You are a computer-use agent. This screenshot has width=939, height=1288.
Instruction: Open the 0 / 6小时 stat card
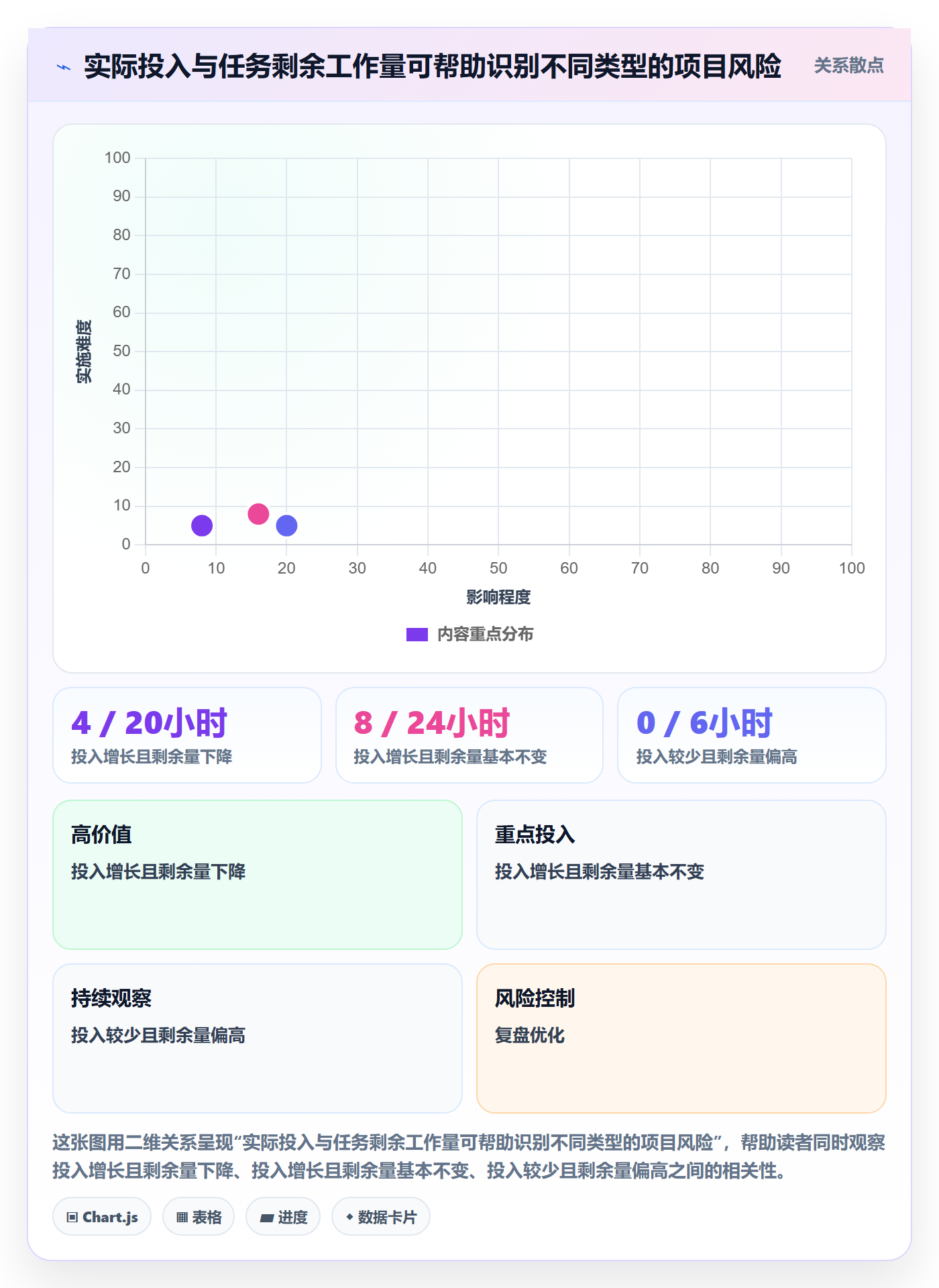[752, 735]
